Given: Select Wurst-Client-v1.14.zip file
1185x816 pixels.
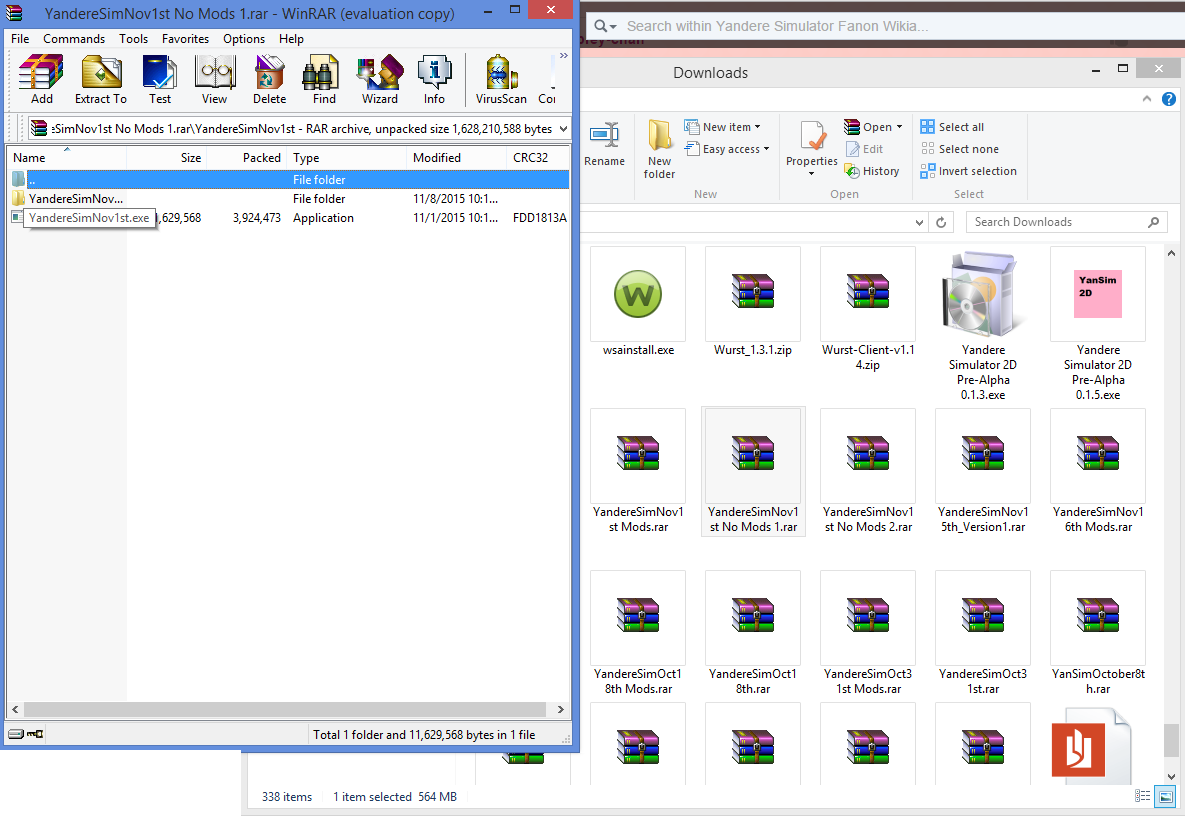Looking at the screenshot, I should [868, 310].
